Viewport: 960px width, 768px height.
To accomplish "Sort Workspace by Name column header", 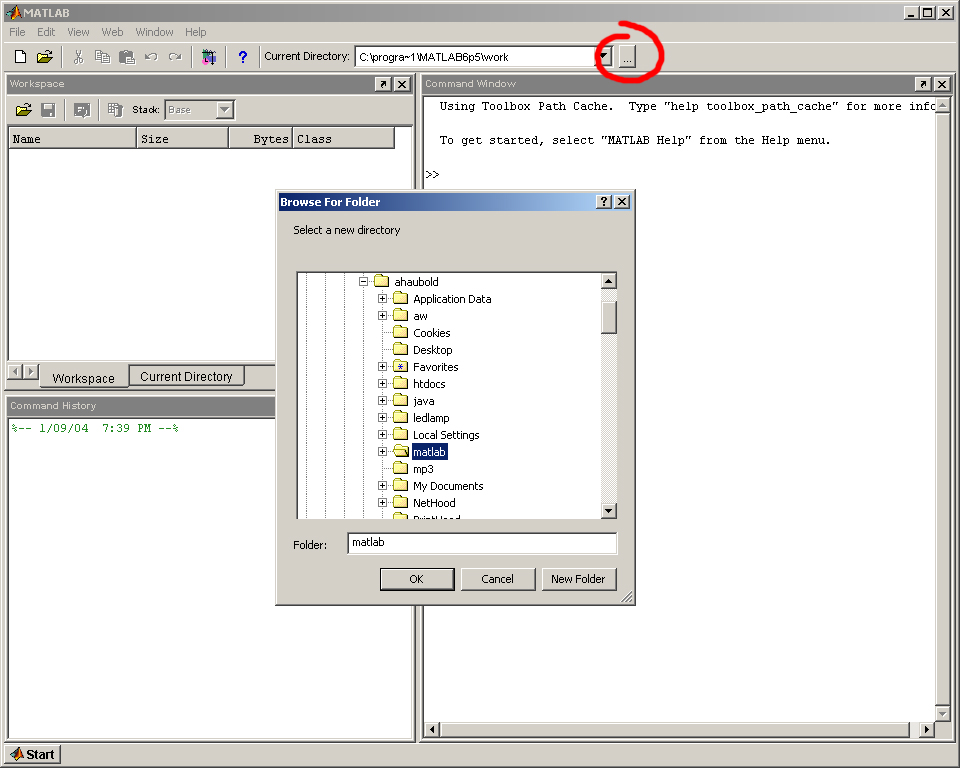I will tap(72, 138).
